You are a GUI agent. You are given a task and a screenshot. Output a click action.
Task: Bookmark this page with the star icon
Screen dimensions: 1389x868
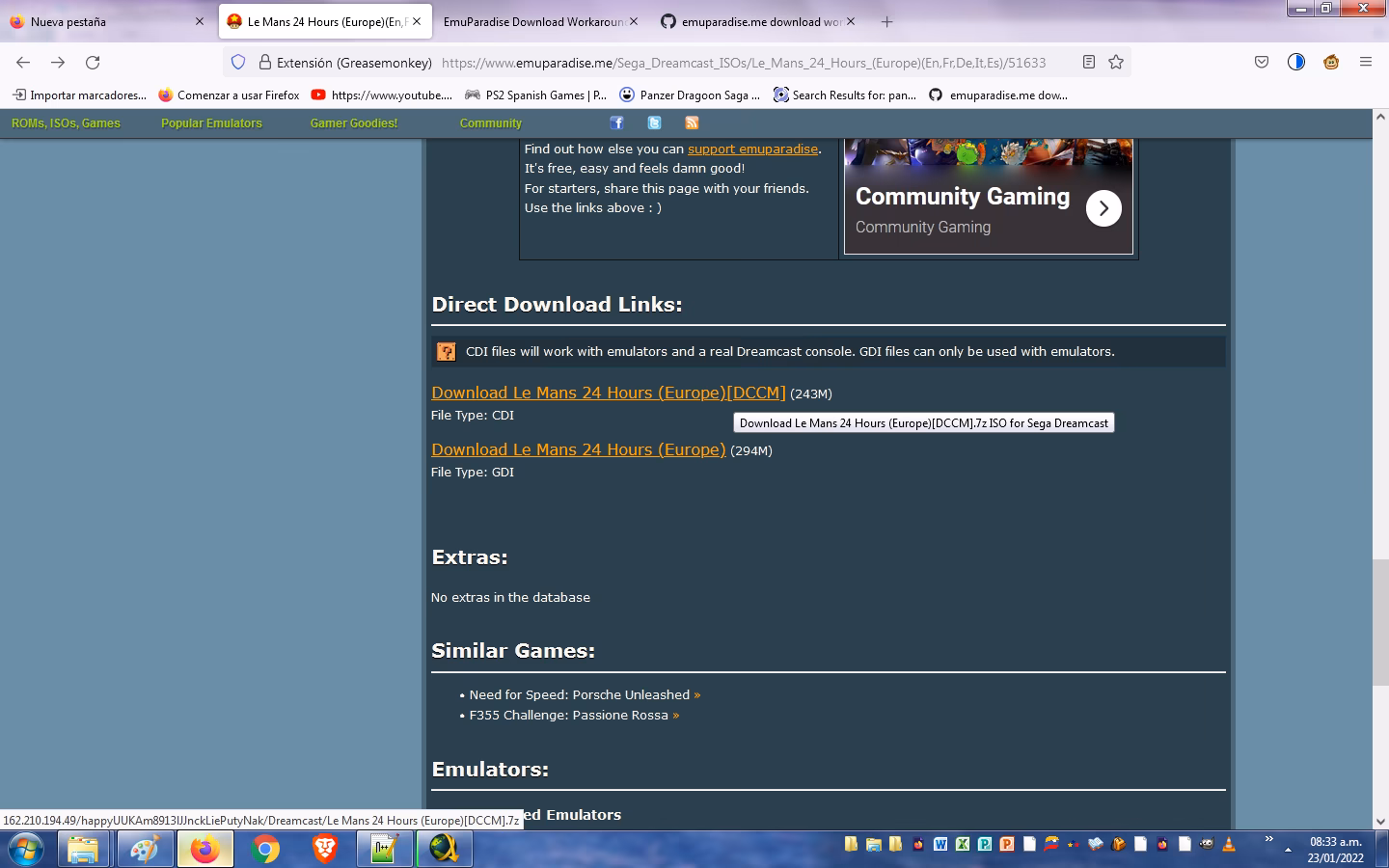pos(1116,62)
